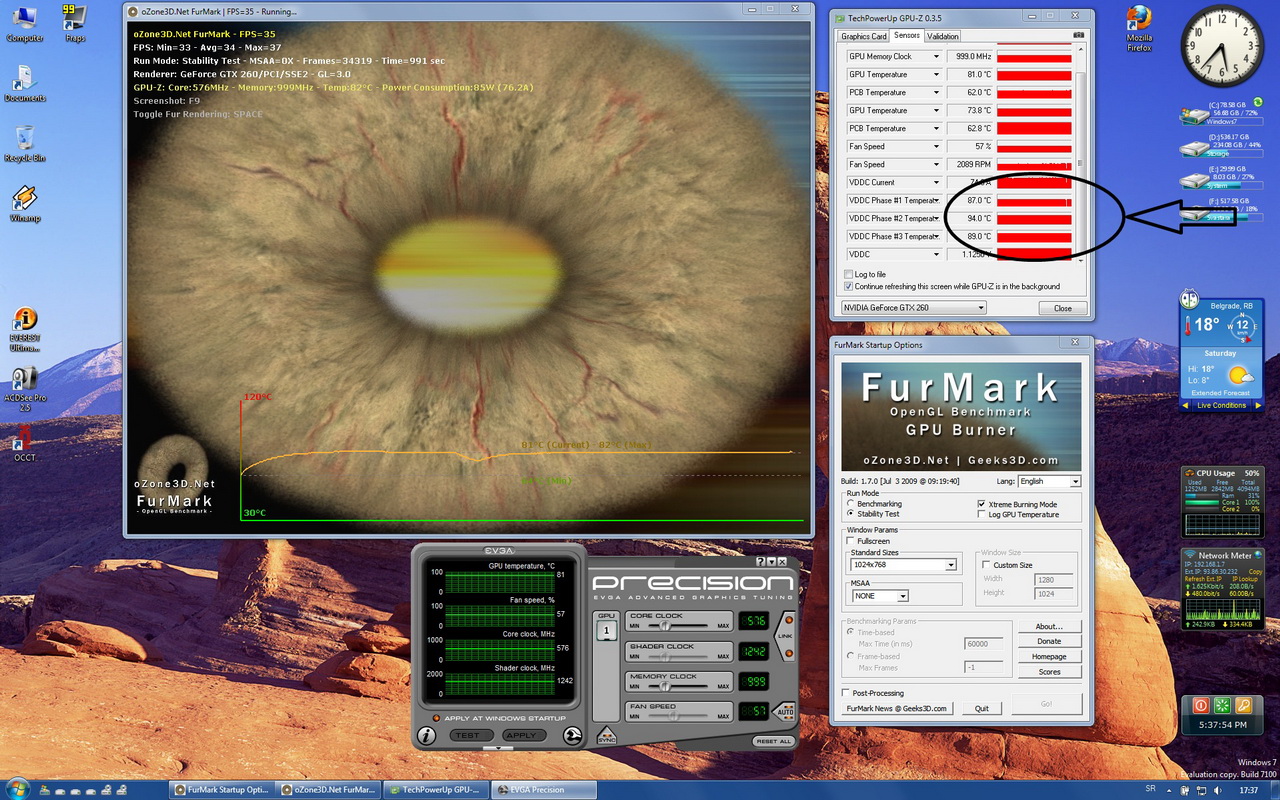Click Precision RESET ALL button

pos(773,741)
